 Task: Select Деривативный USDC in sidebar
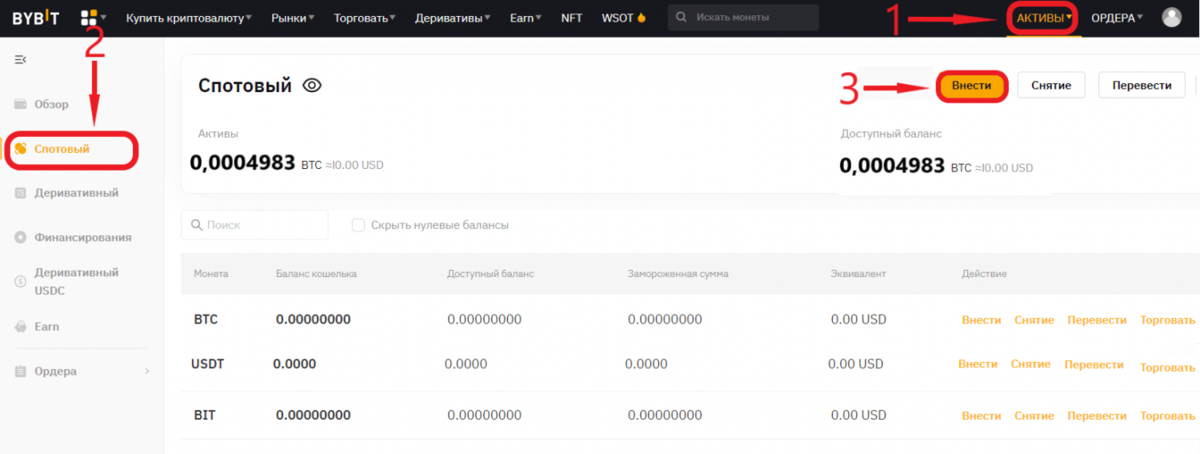pyautogui.click(x=76, y=282)
